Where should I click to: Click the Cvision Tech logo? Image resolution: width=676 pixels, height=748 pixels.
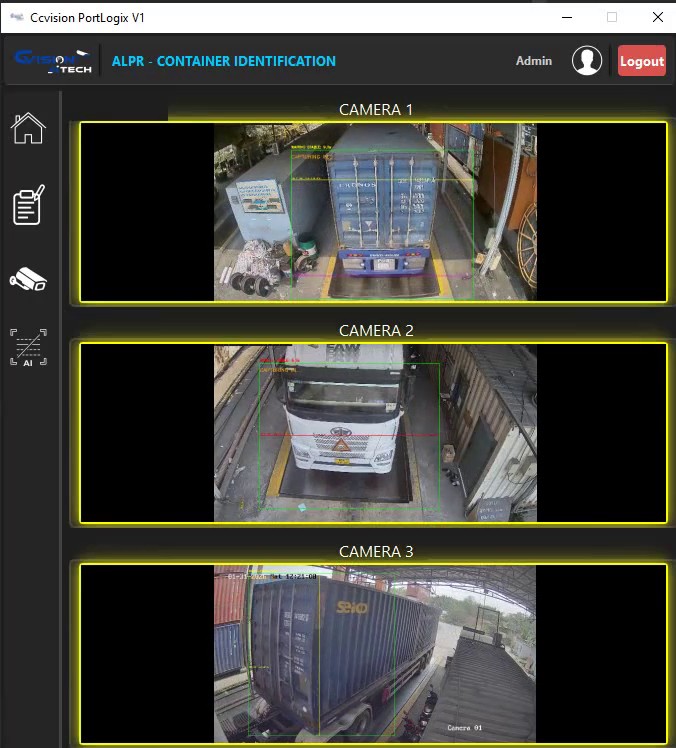tap(52, 61)
